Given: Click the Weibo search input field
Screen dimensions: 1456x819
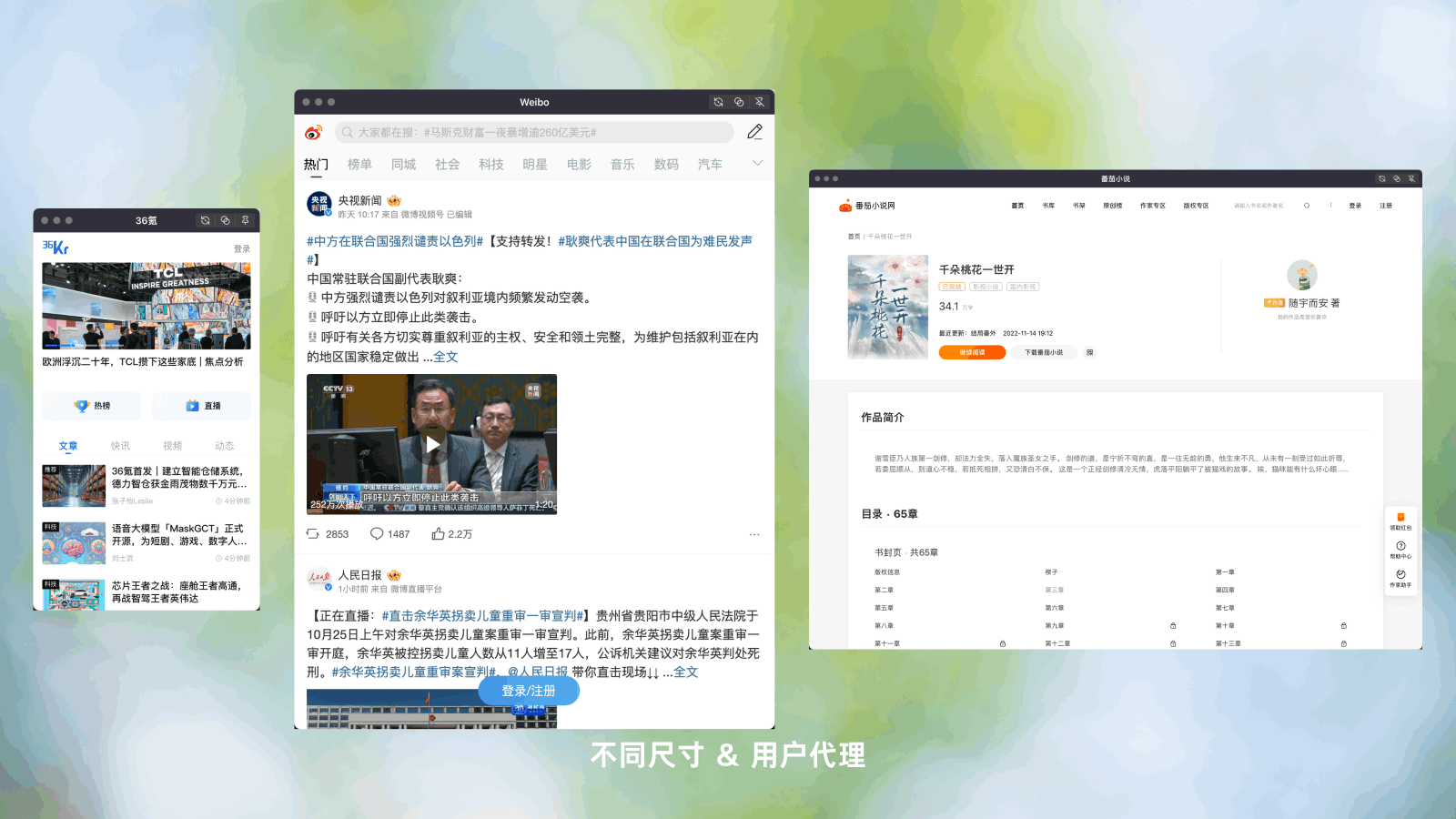Looking at the screenshot, I should pos(534,133).
